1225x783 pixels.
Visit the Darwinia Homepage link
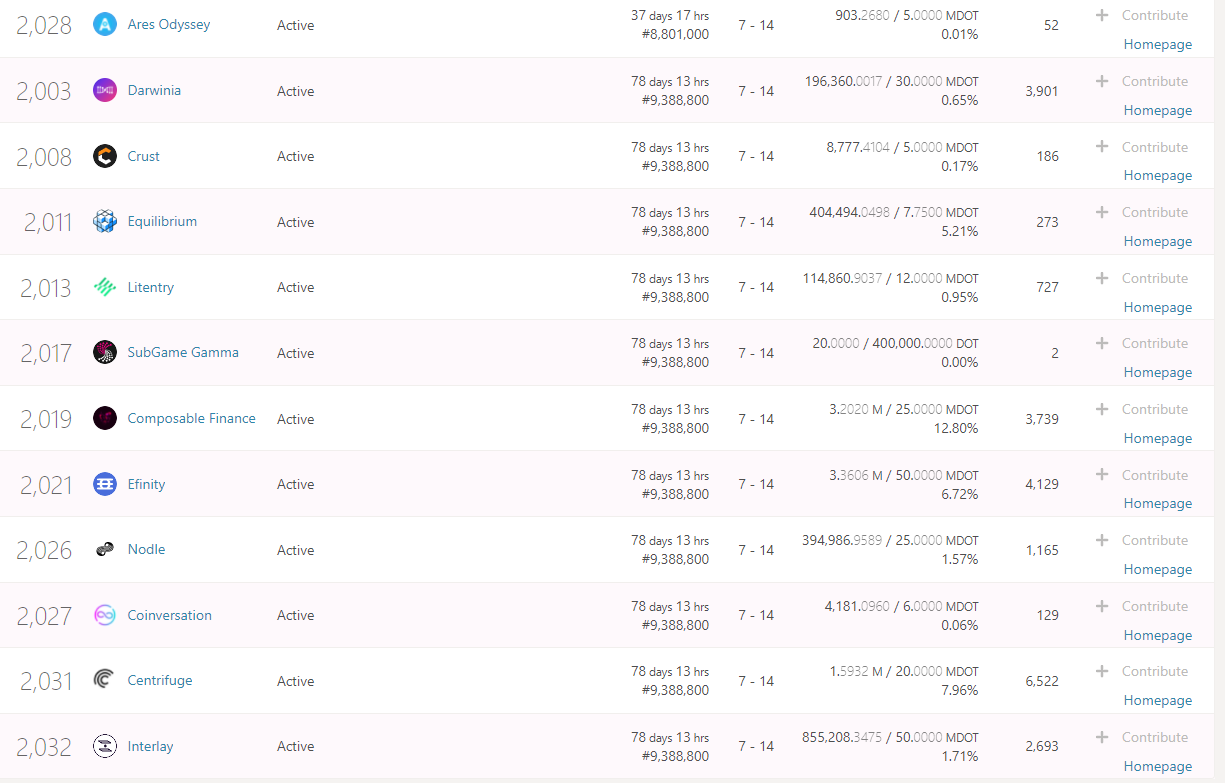click(1158, 111)
